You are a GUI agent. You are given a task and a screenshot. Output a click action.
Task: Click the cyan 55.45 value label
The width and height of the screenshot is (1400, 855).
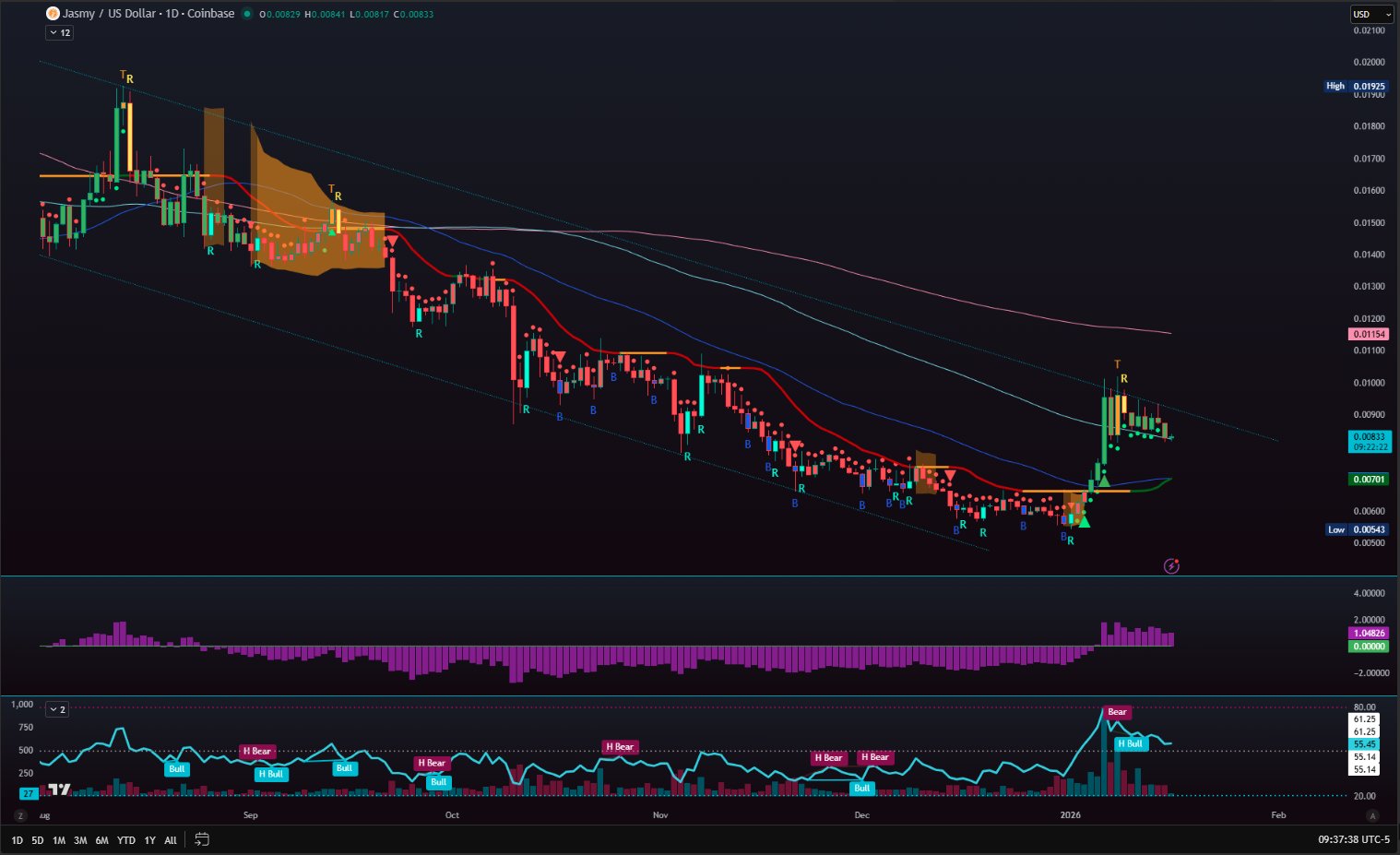pyautogui.click(x=1365, y=744)
